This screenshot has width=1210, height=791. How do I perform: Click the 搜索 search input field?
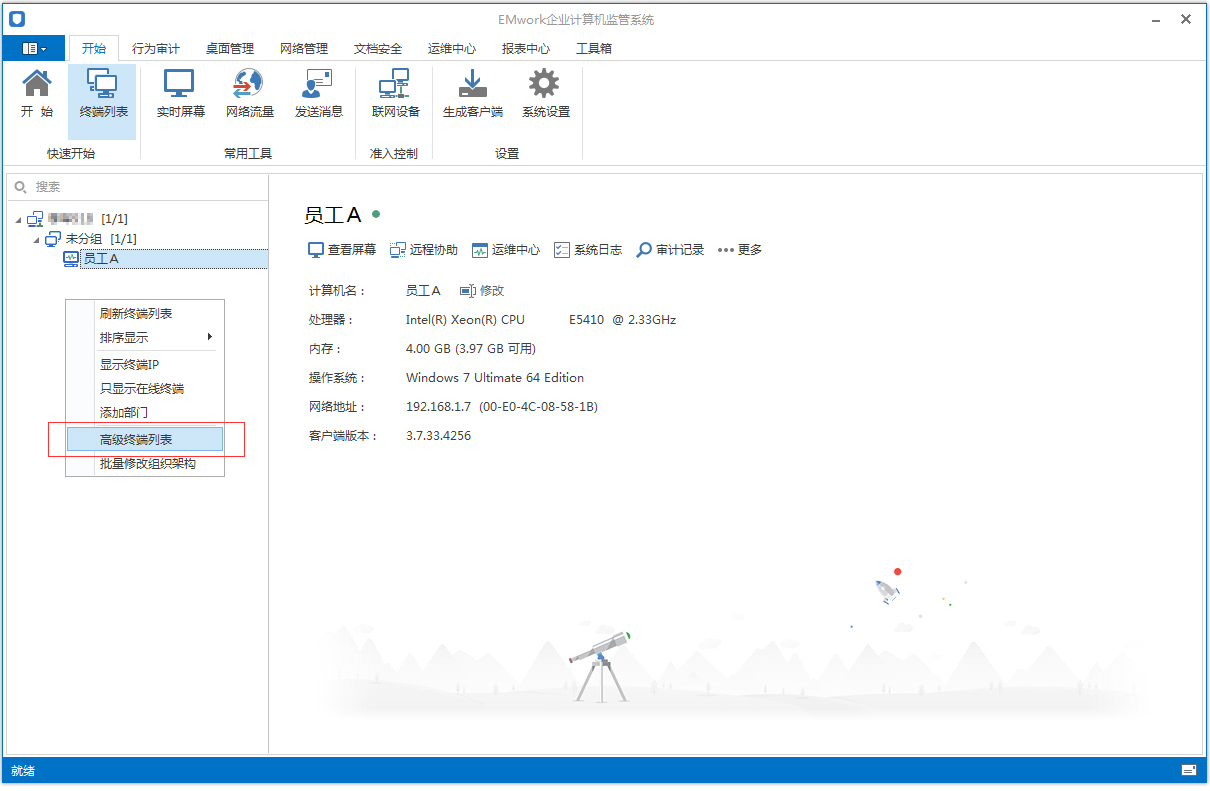(x=138, y=187)
